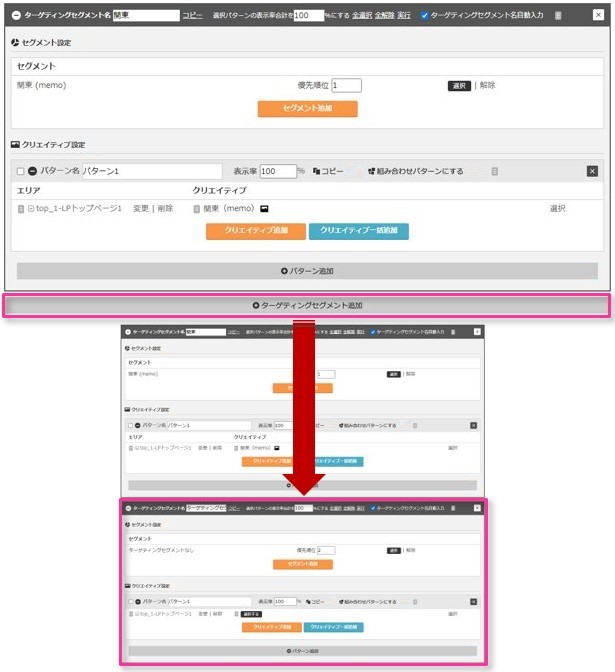Click the dark 選択 button in the 関東 row
Screen dimensions: 615x672
point(459,86)
